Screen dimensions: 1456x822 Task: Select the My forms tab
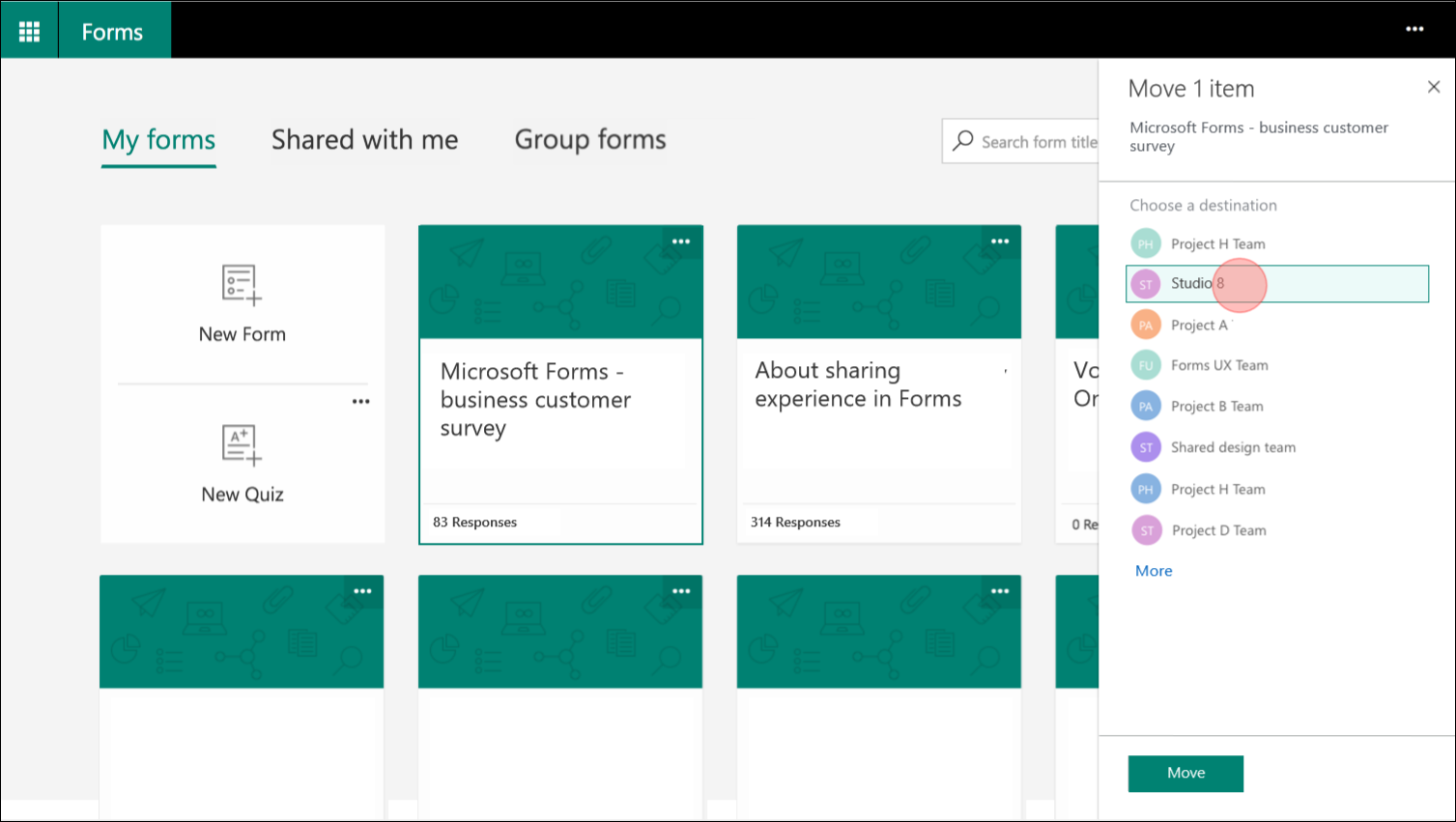tap(157, 140)
